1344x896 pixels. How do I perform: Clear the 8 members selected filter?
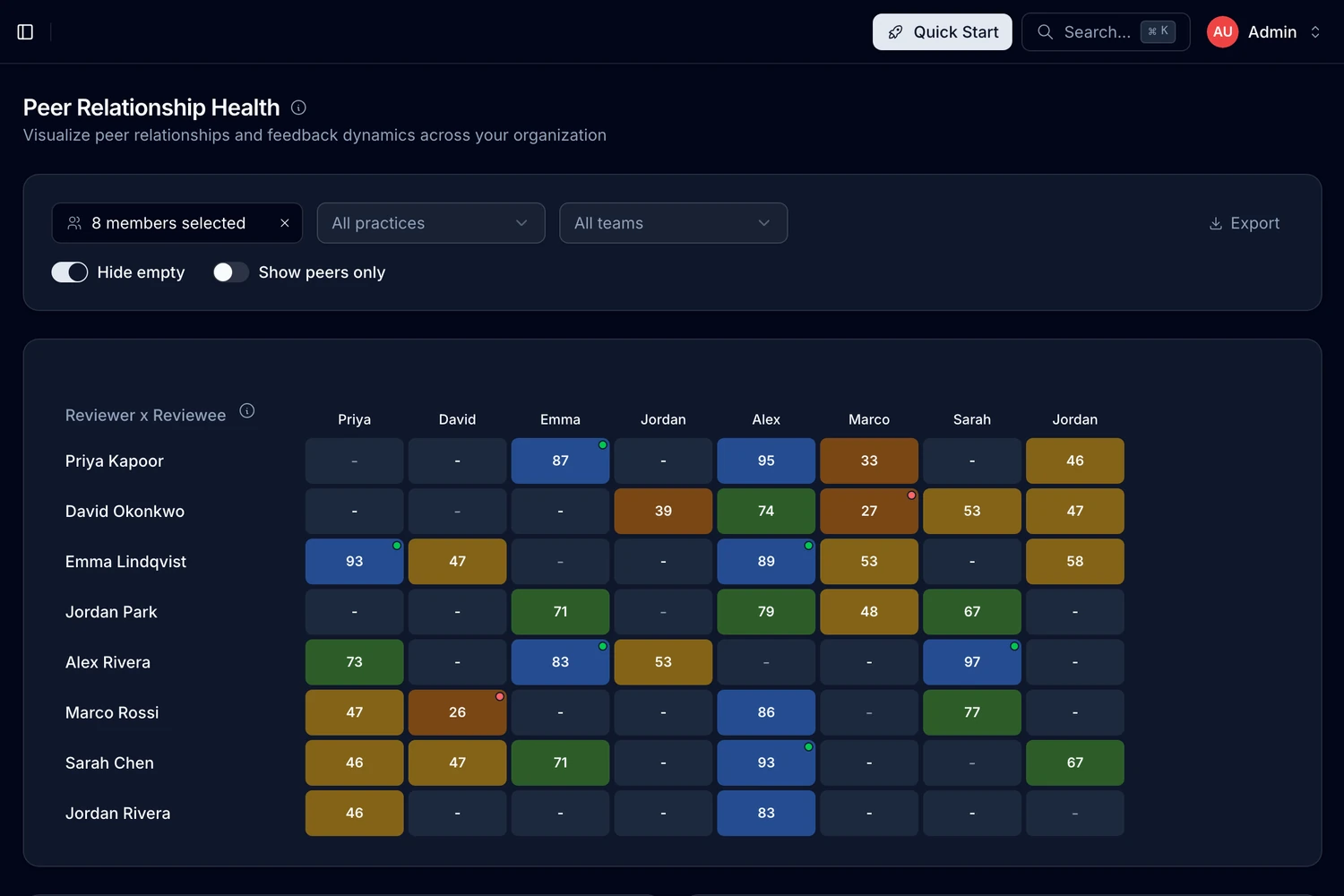click(285, 223)
